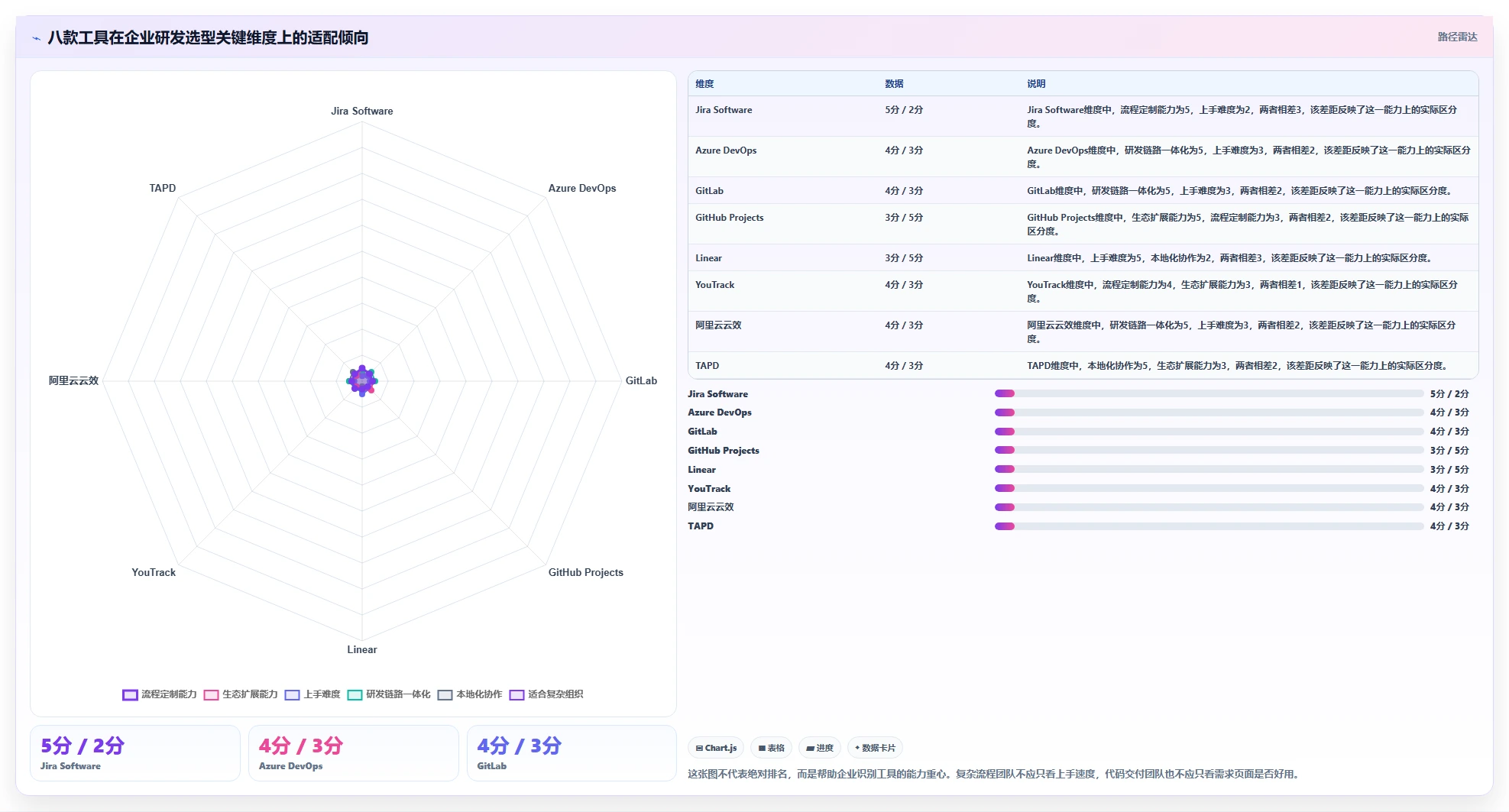Viewport: 1509px width, 812px height.
Task: Toggle the 本地化协作 legend item
Action: point(470,694)
